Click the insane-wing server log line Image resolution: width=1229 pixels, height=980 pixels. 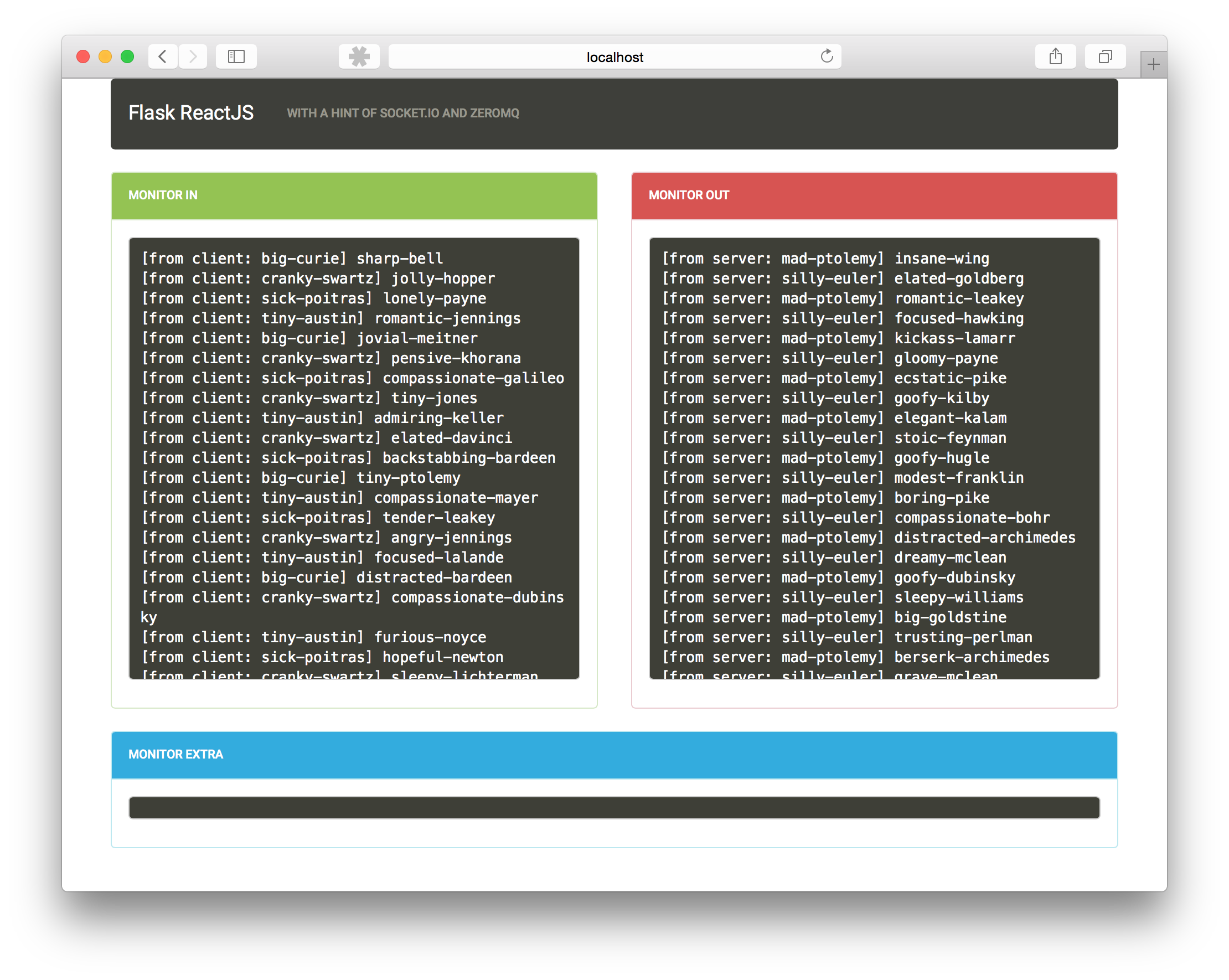(825, 259)
